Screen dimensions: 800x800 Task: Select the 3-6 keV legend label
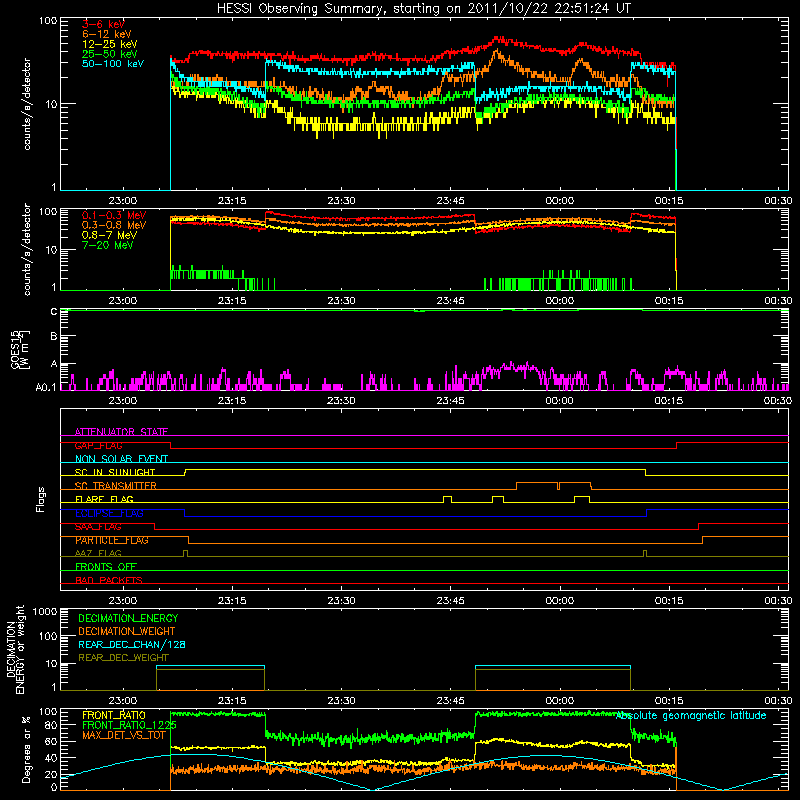click(x=103, y=24)
